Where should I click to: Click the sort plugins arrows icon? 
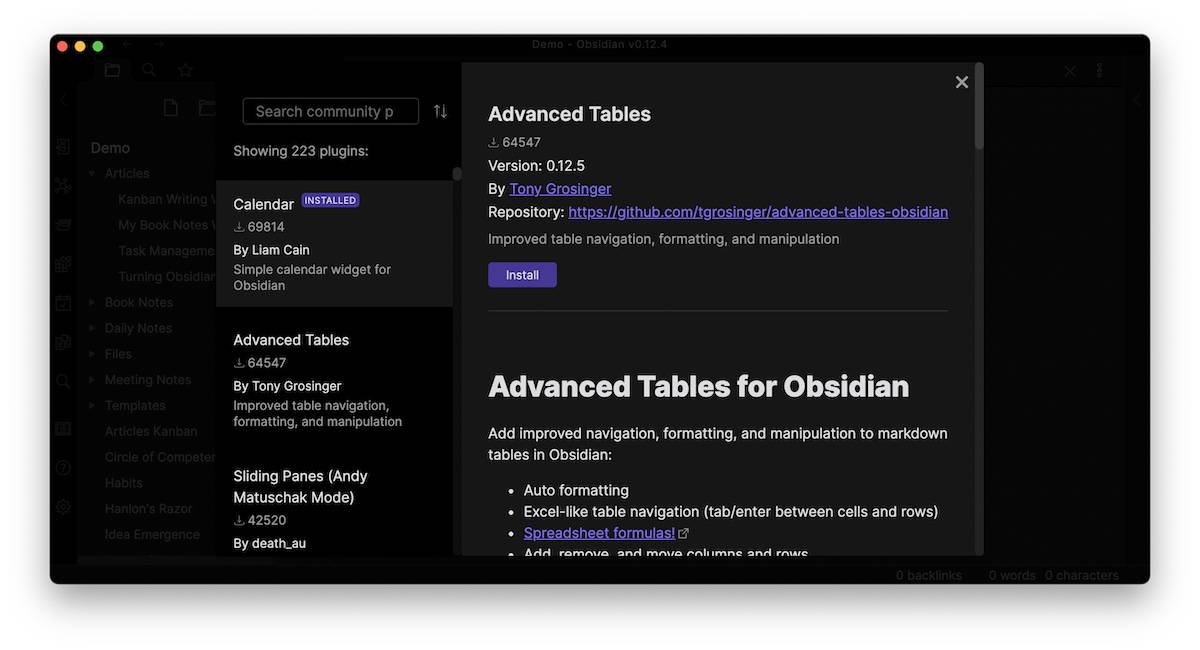click(440, 111)
